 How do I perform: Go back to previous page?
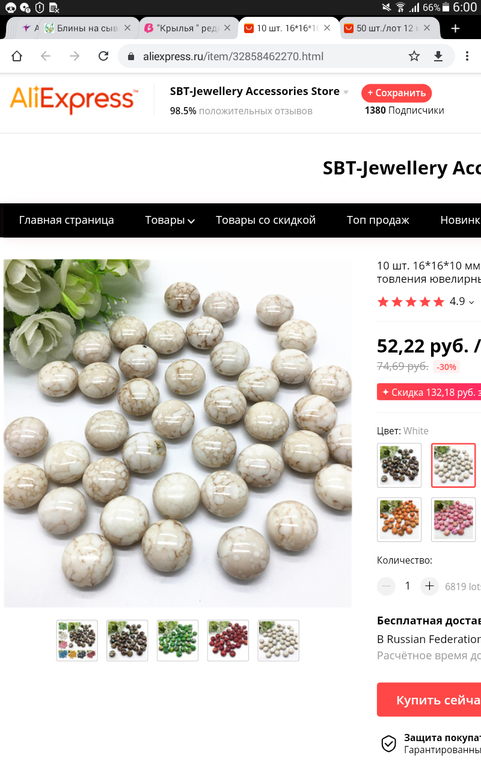point(46,56)
